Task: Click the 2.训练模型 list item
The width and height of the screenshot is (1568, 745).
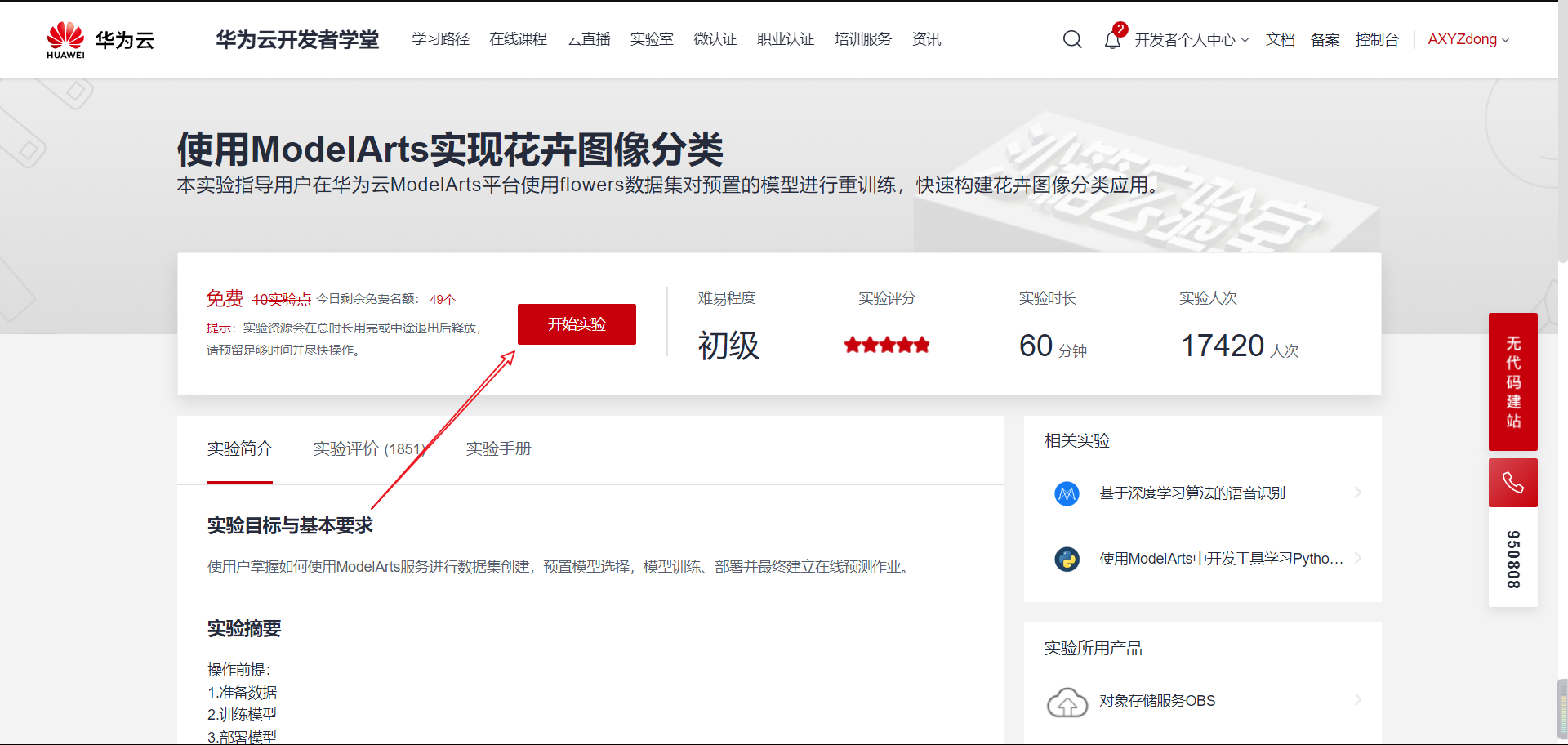Action: pos(243,715)
